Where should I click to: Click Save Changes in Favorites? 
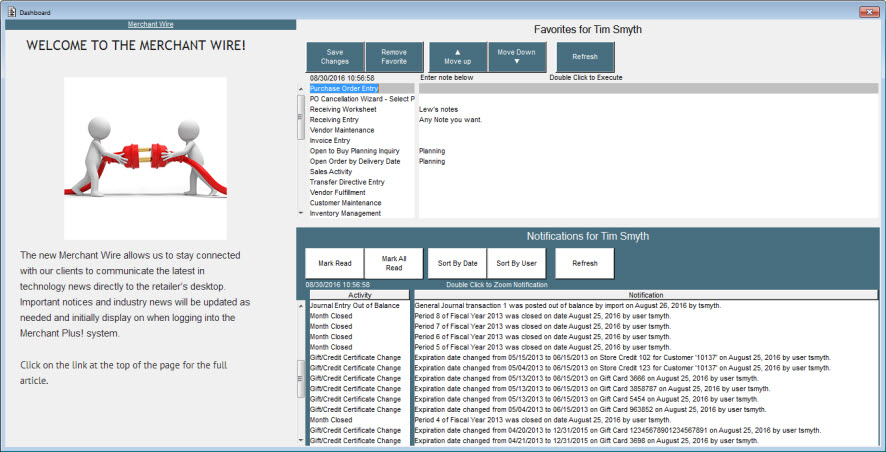(335, 56)
